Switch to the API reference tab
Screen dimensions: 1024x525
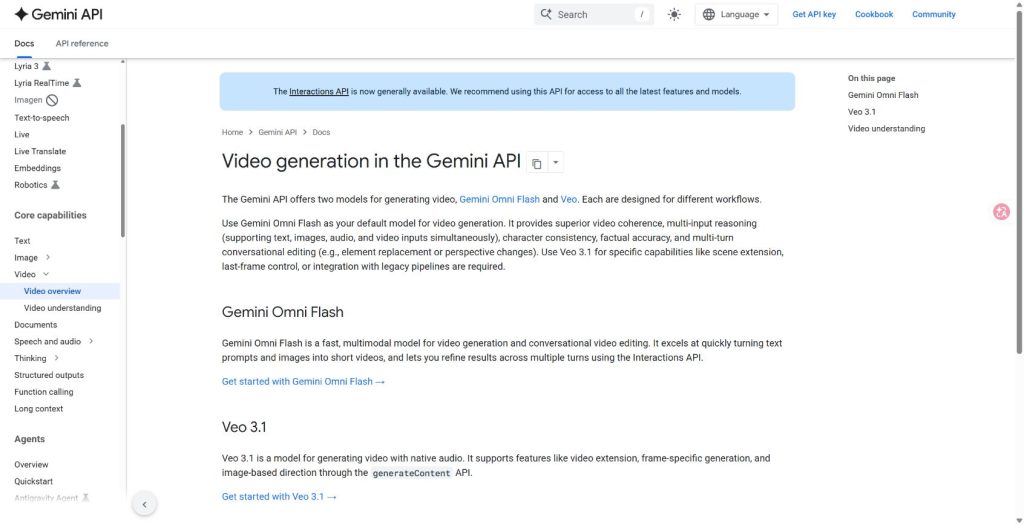(82, 44)
